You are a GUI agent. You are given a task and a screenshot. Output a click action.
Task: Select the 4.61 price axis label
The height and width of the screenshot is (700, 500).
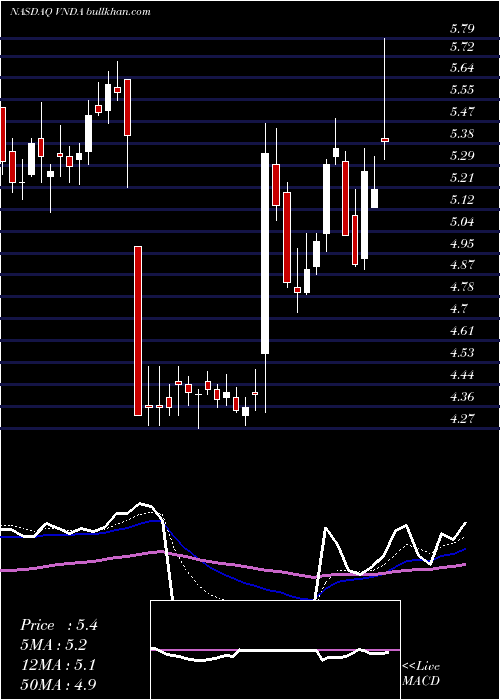[462, 331]
